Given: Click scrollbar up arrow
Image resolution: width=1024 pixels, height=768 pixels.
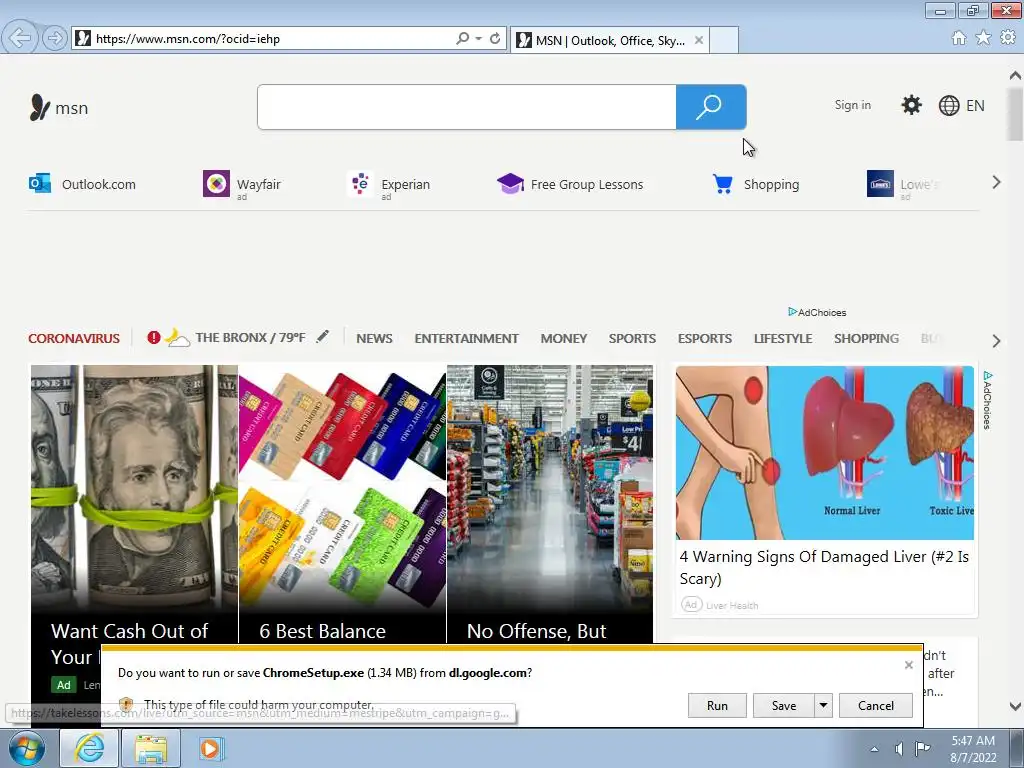Looking at the screenshot, I should point(1015,75).
